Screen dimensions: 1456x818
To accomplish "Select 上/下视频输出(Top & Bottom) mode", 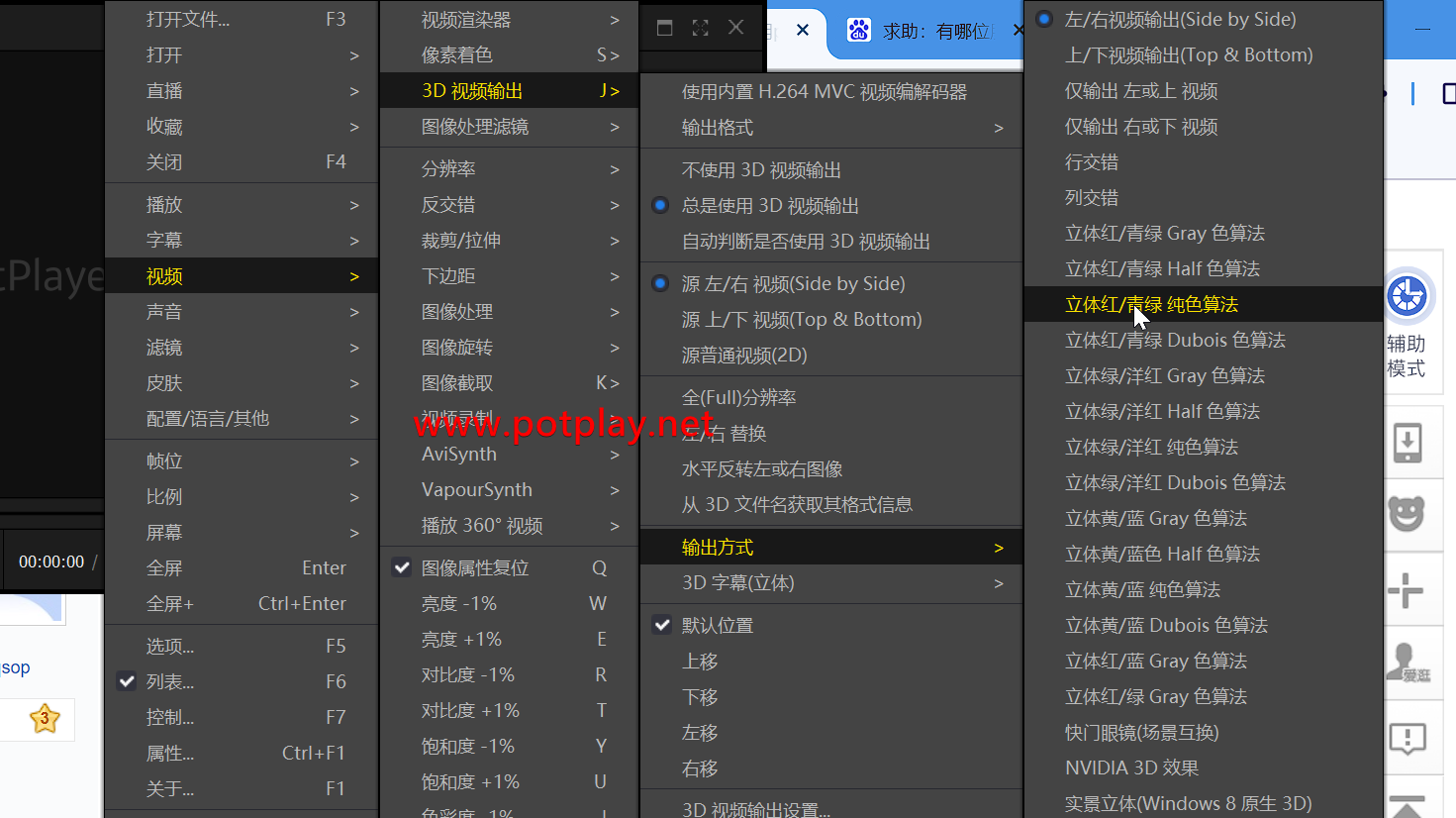I will pyautogui.click(x=1204, y=54).
